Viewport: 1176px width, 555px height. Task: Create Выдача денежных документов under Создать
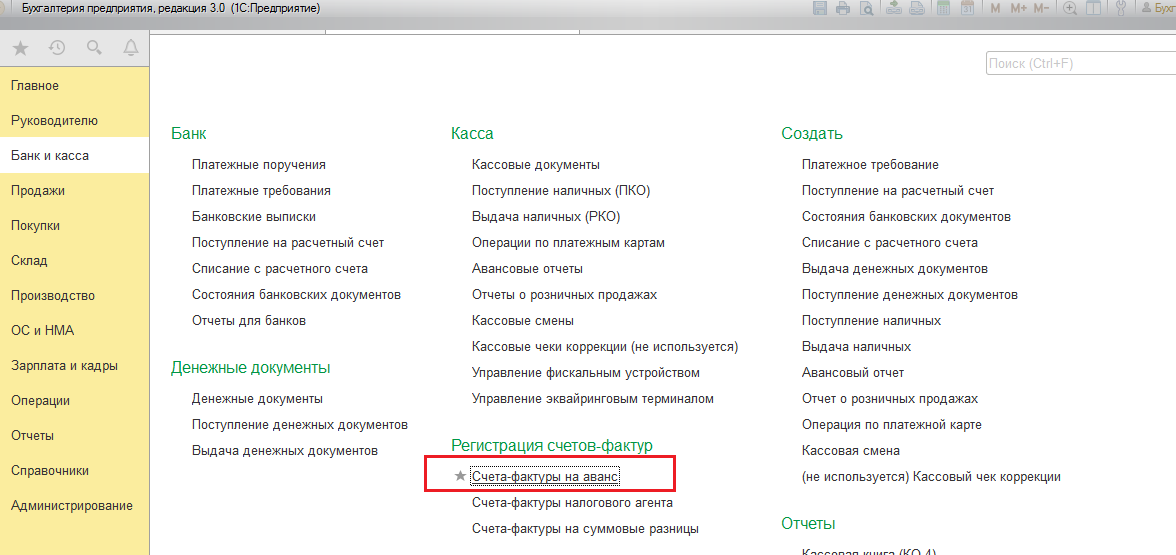(x=895, y=268)
